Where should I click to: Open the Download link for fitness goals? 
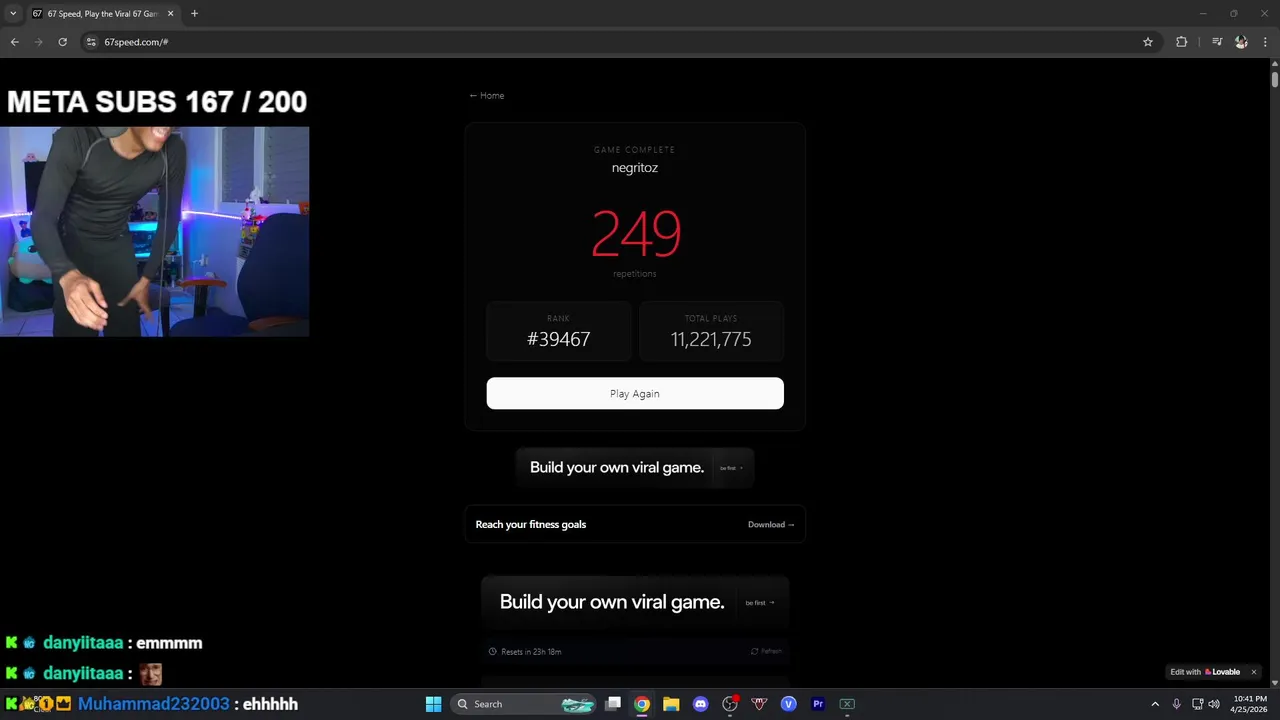coord(771,524)
